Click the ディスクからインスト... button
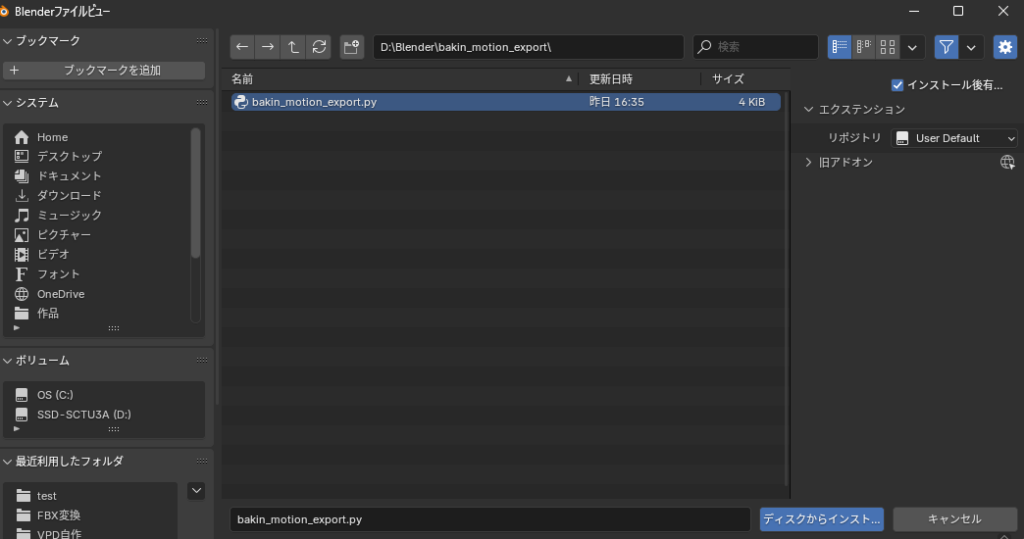This screenshot has width=1024, height=539. tap(821, 519)
